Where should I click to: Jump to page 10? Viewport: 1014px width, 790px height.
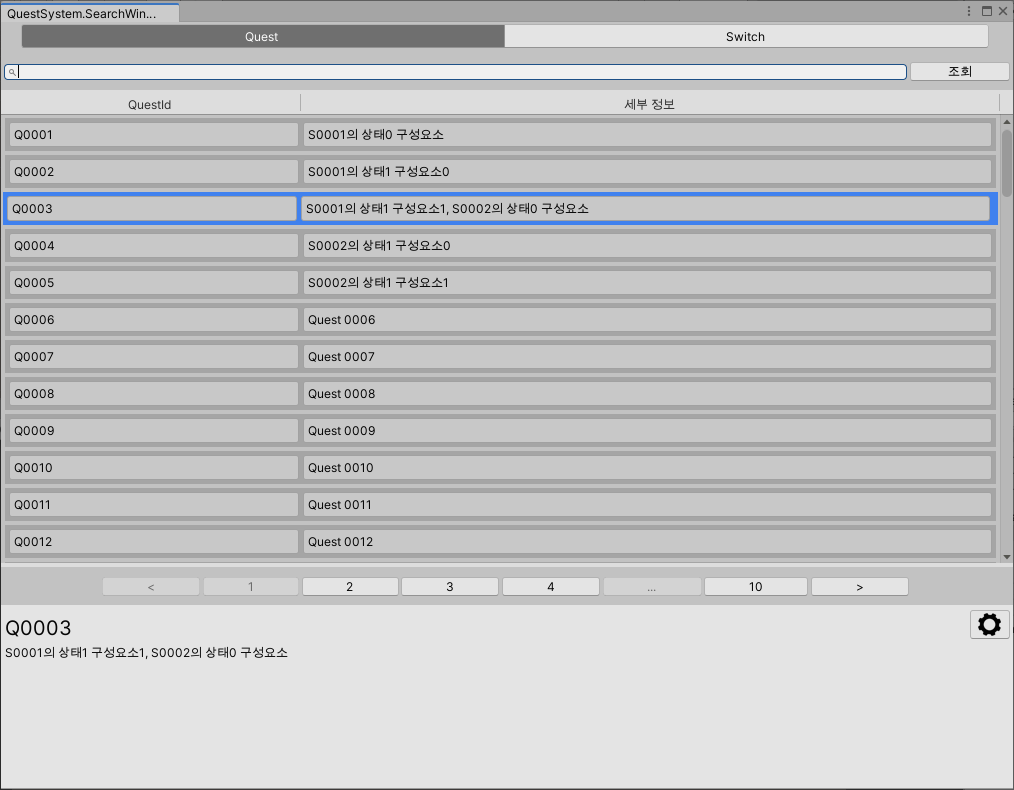pos(755,587)
